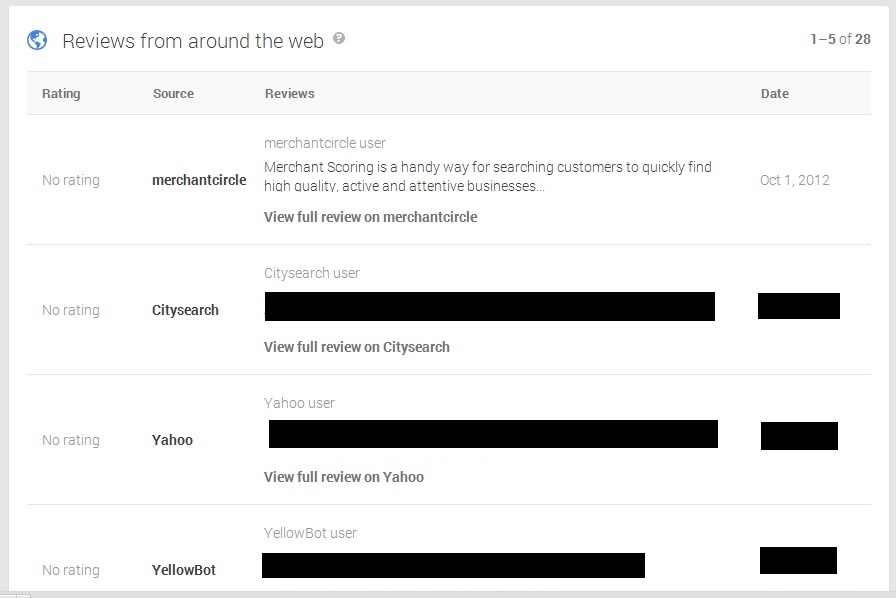
Task: Click the 1–5 of 28 pagination counter
Action: pos(841,39)
